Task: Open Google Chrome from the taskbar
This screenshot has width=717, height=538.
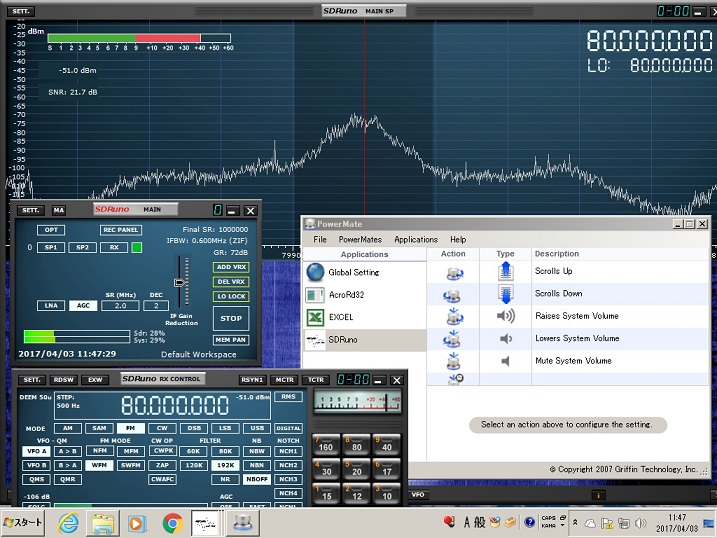Action: click(x=172, y=523)
